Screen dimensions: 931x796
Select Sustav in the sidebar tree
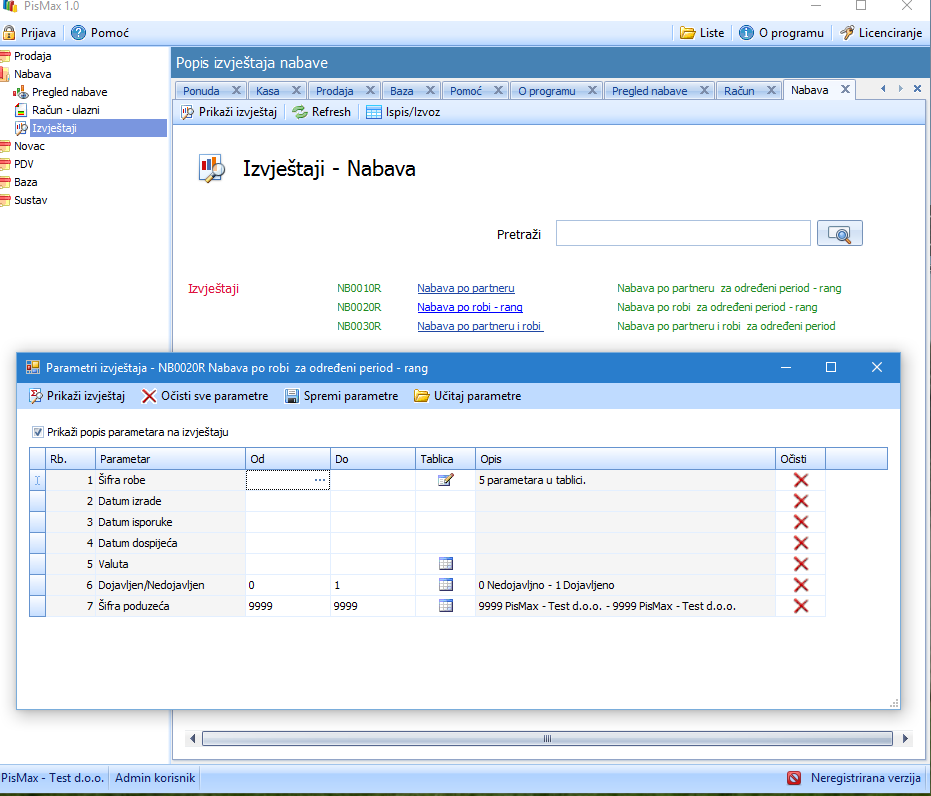[x=30, y=200]
